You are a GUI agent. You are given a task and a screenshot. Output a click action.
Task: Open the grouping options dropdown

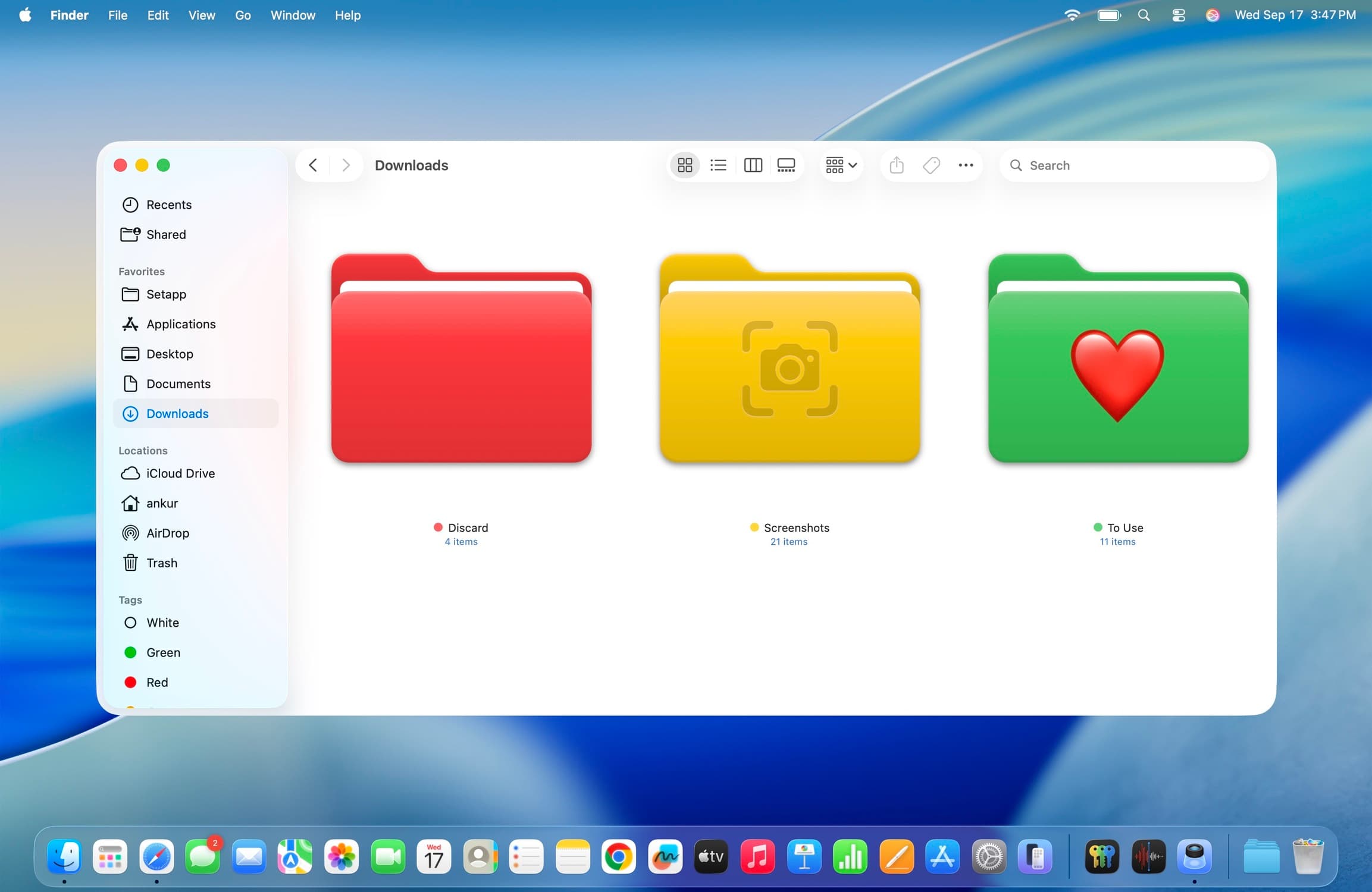click(x=840, y=165)
